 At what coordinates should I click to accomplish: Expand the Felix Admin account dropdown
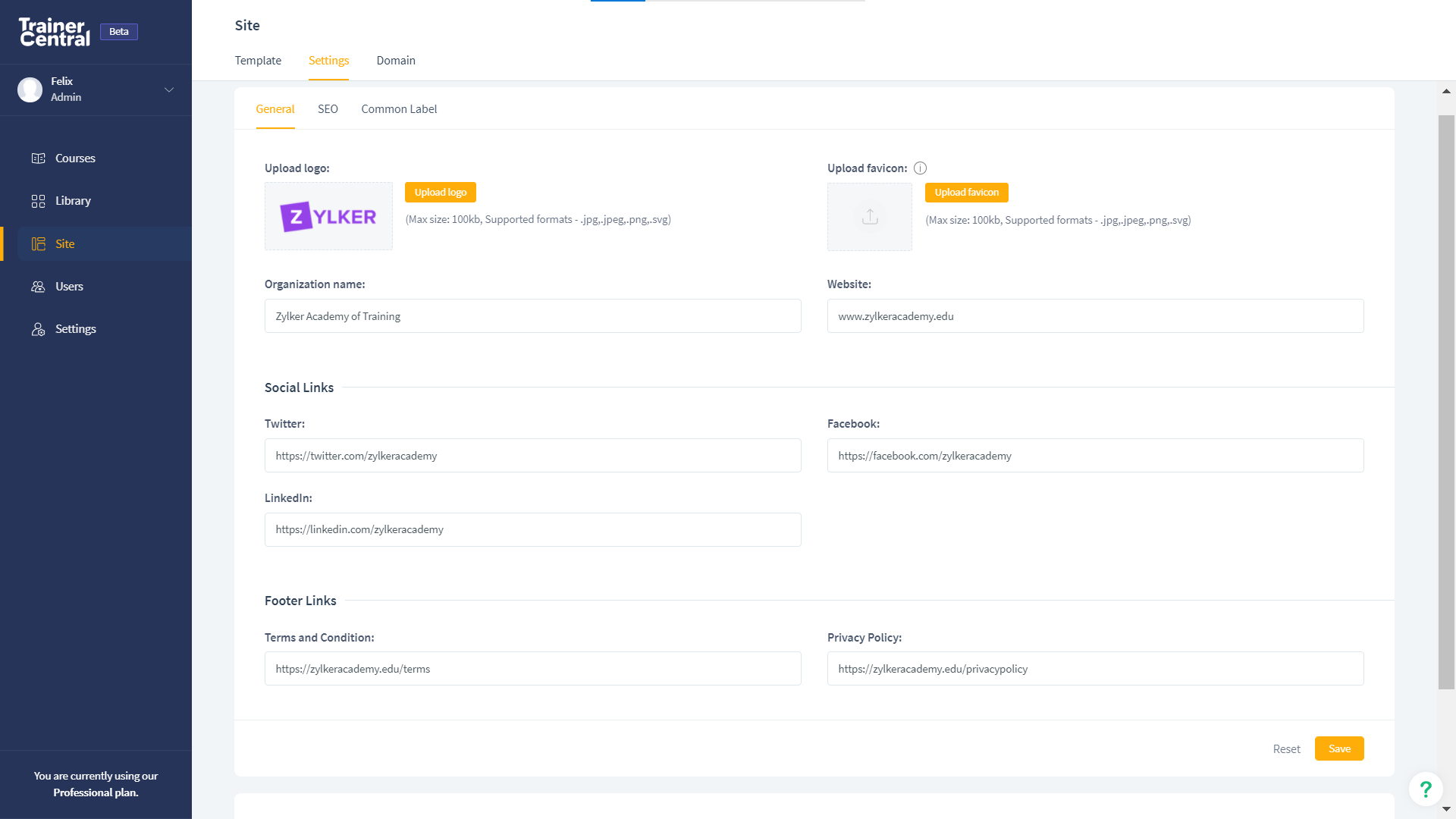(169, 89)
